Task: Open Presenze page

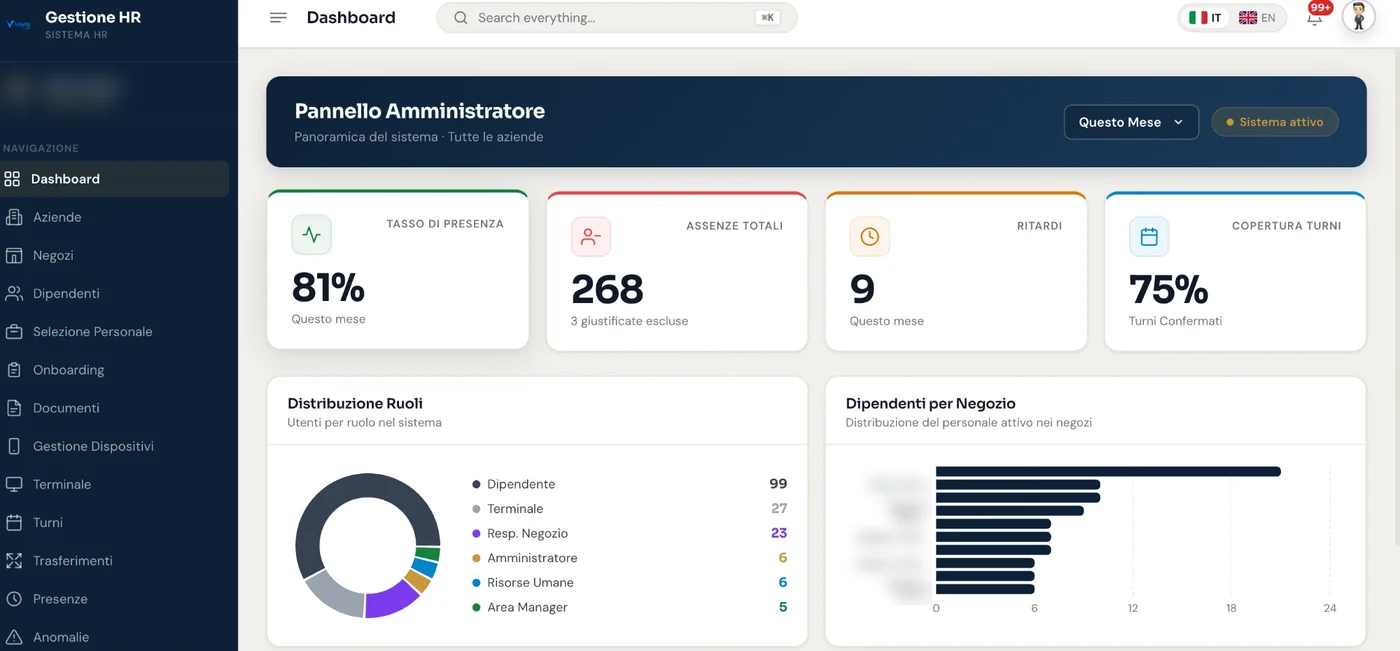Action: (115, 599)
